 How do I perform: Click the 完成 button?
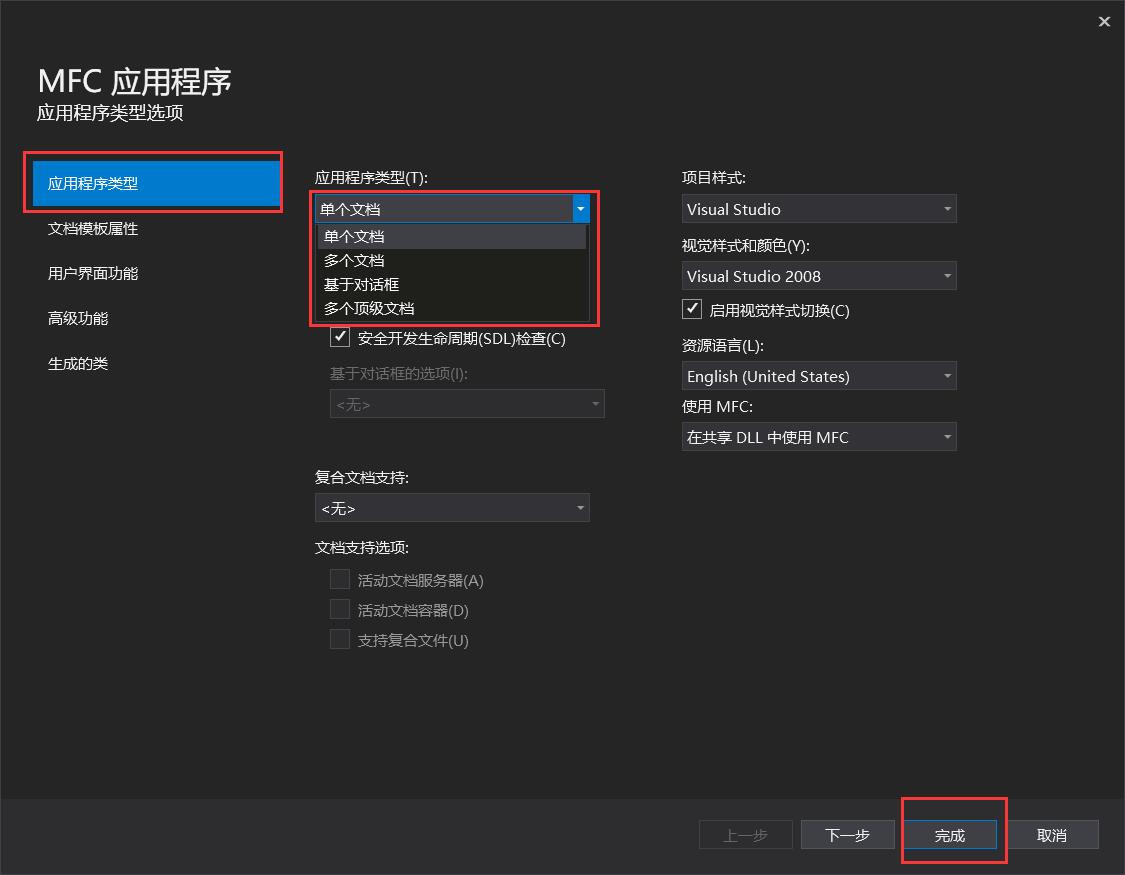951,834
